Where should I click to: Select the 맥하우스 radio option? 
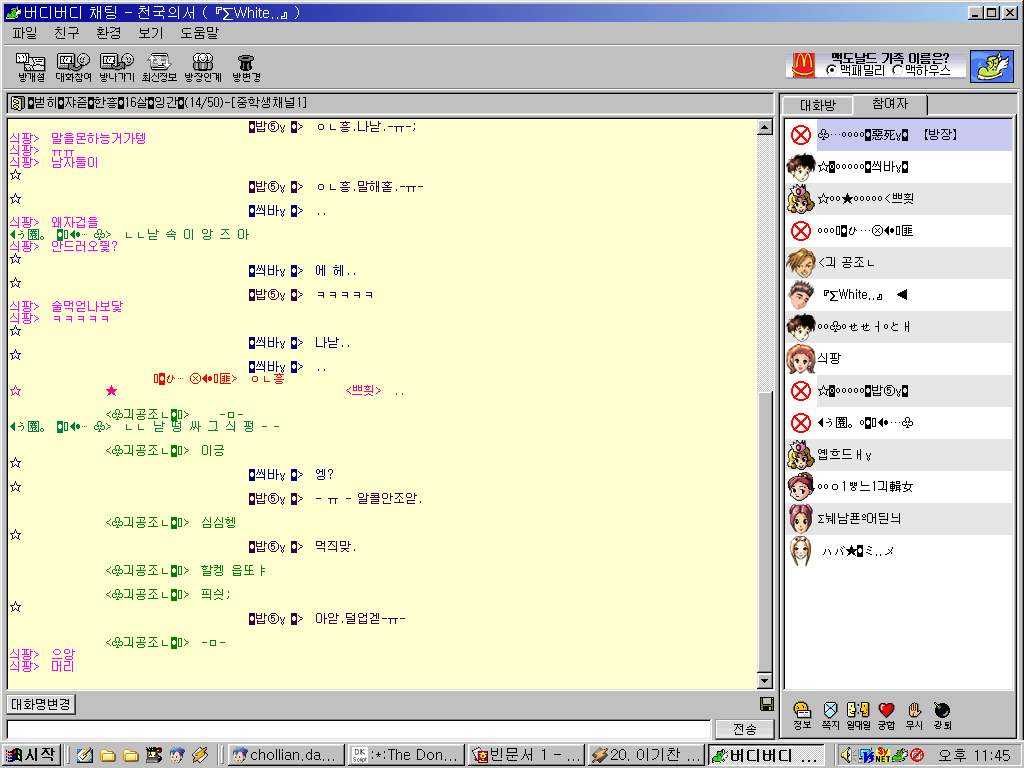pos(921,70)
